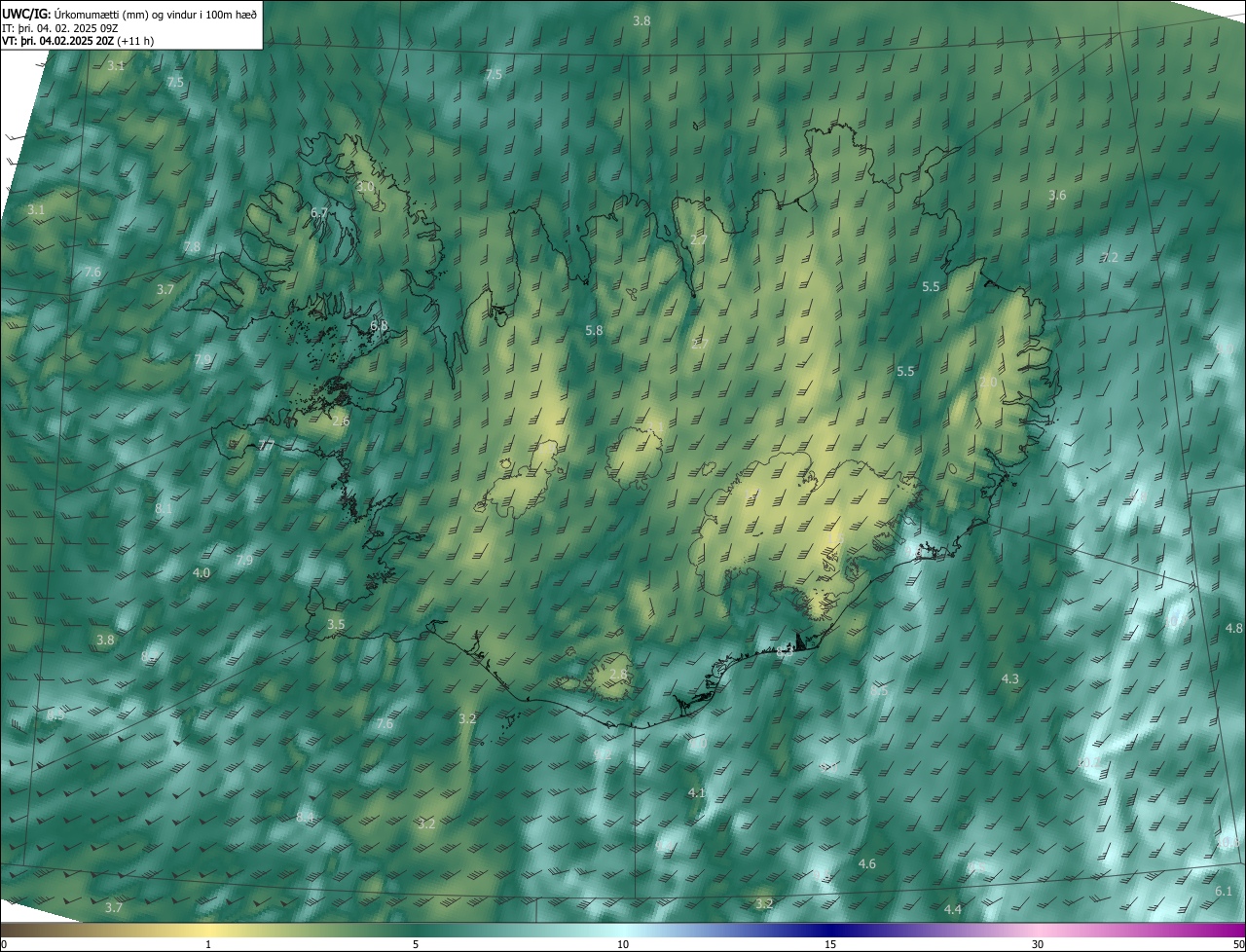Click the map value label '6.7'
Screen dimensions: 1246x952
[x=318, y=212]
